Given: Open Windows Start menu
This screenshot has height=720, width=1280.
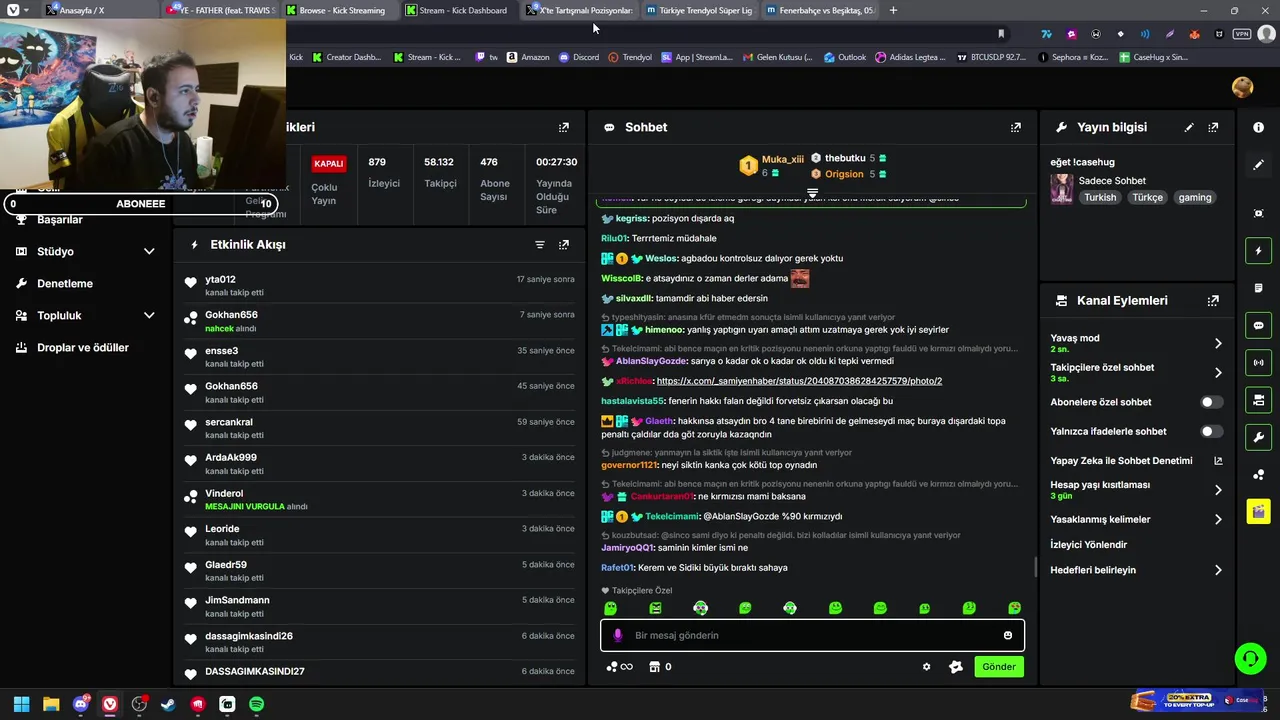Looking at the screenshot, I should point(22,704).
